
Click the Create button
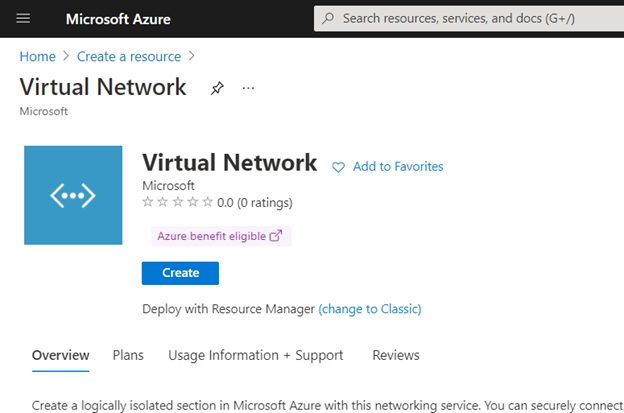point(180,273)
